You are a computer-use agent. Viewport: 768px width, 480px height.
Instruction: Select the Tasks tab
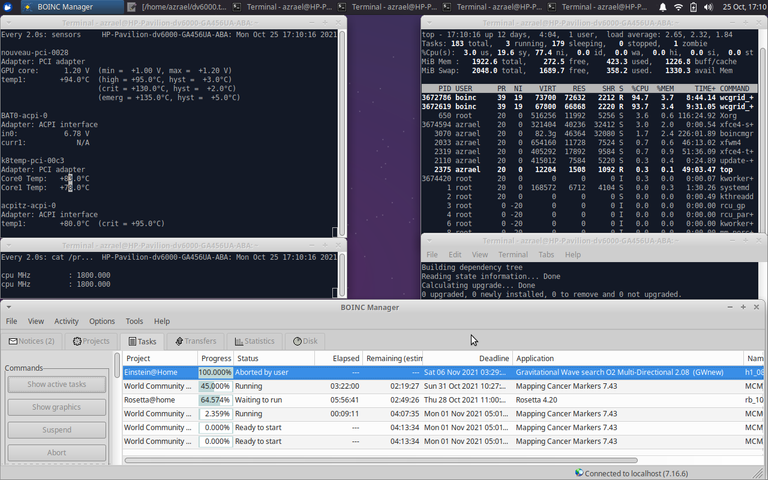(142, 341)
